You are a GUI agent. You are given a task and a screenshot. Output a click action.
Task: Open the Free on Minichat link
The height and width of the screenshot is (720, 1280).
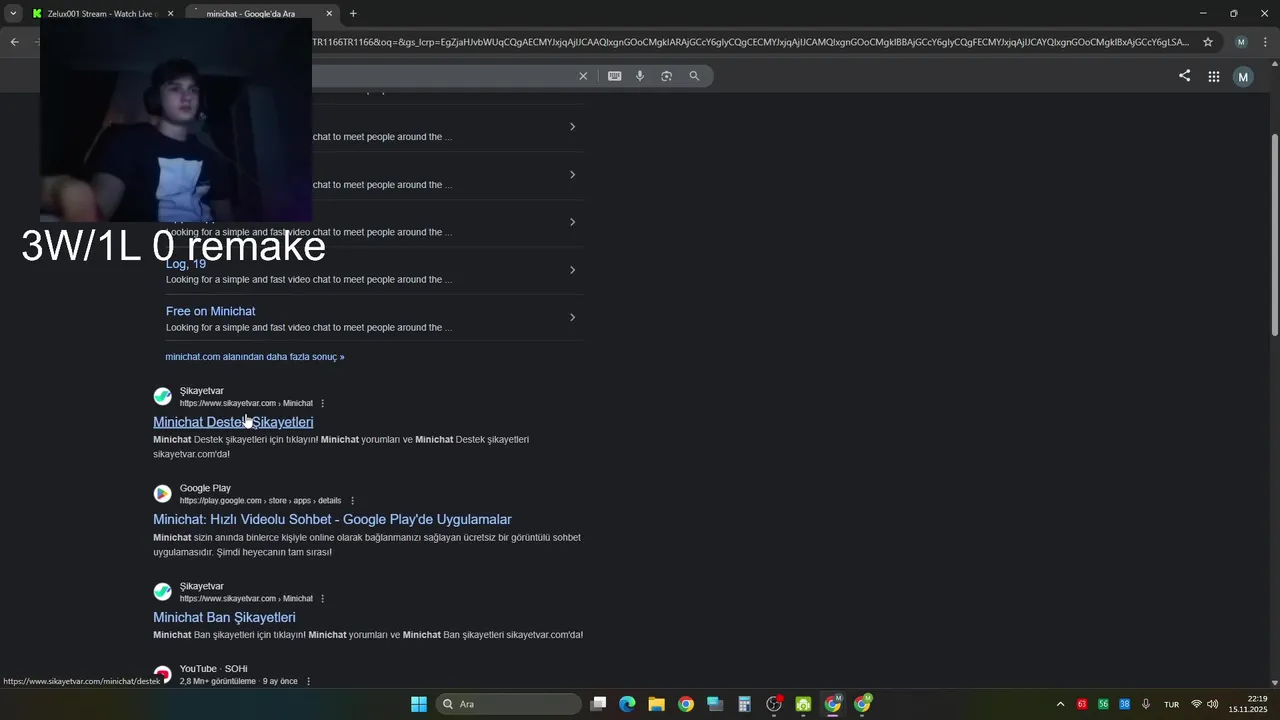click(210, 311)
